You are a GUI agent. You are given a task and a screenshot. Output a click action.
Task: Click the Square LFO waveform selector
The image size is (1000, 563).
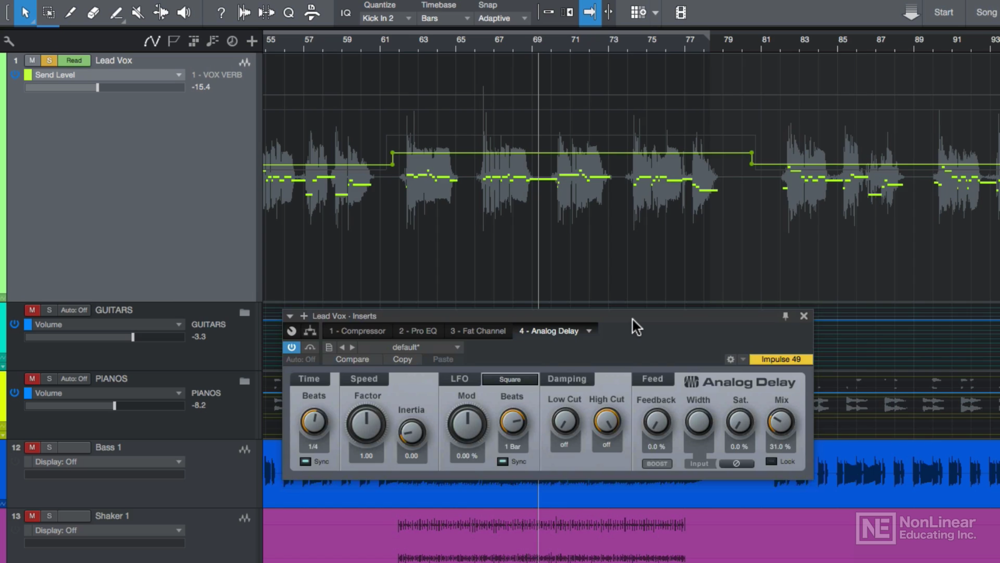tap(510, 379)
